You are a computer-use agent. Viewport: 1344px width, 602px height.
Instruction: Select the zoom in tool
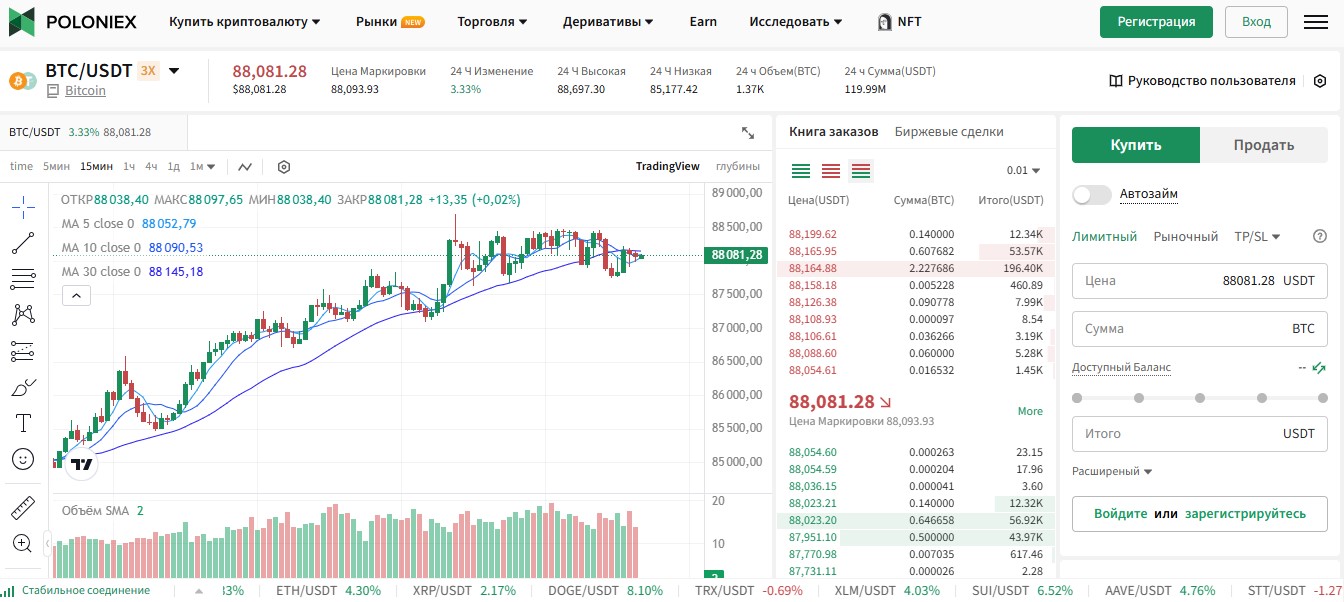point(23,543)
